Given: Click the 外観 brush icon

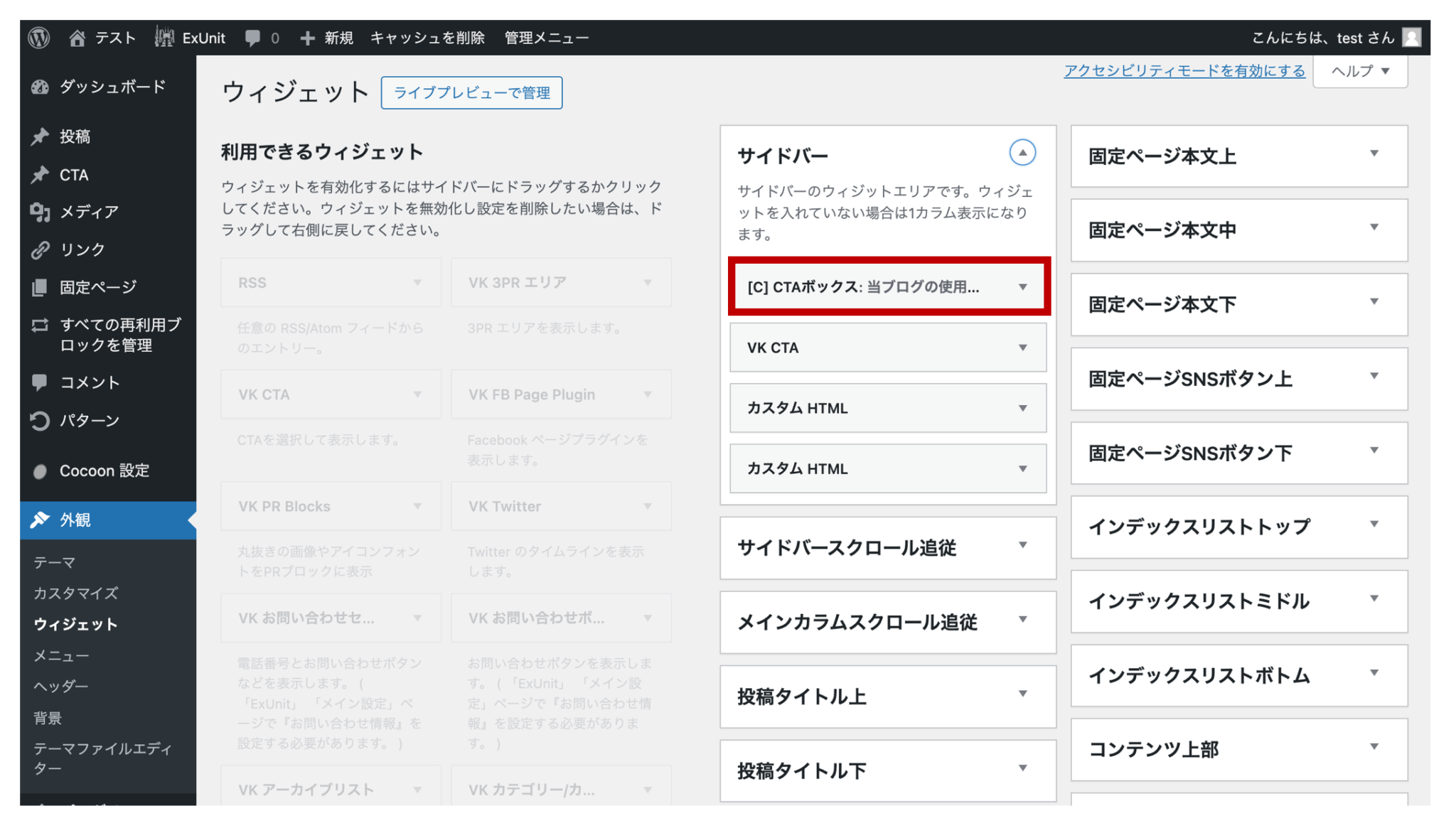Looking at the screenshot, I should click(x=41, y=520).
